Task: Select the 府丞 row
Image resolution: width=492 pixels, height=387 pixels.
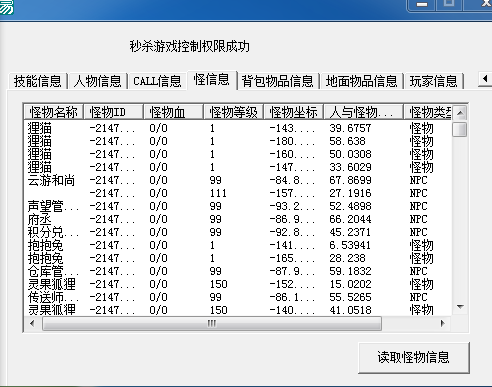Action: (238, 219)
